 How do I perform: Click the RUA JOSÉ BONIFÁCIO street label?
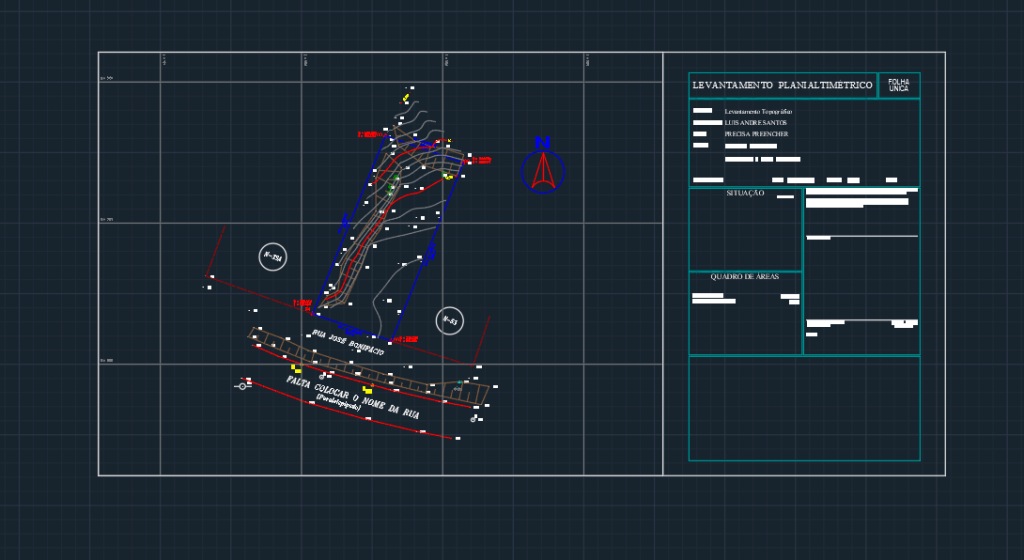point(349,347)
